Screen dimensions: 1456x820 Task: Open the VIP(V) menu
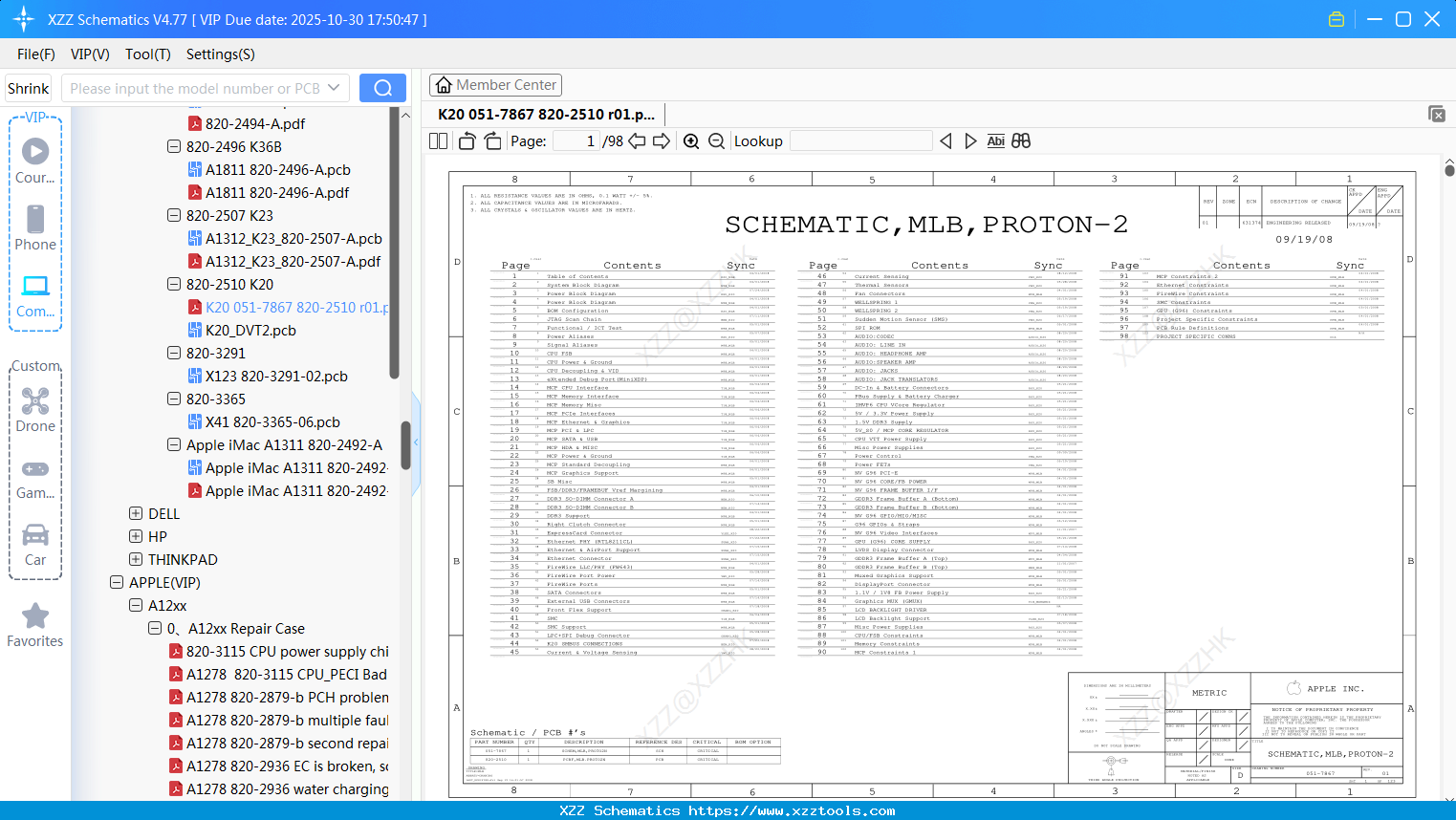click(x=90, y=54)
